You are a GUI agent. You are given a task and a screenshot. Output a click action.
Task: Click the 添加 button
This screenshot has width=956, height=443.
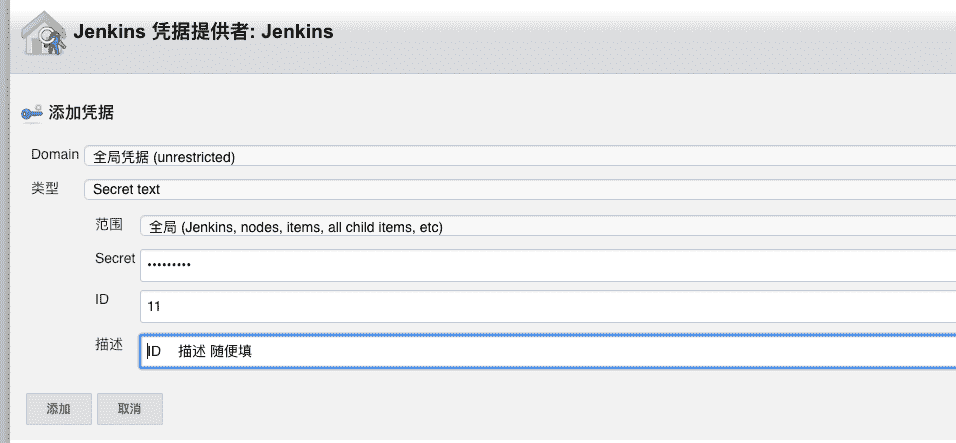(x=59, y=409)
